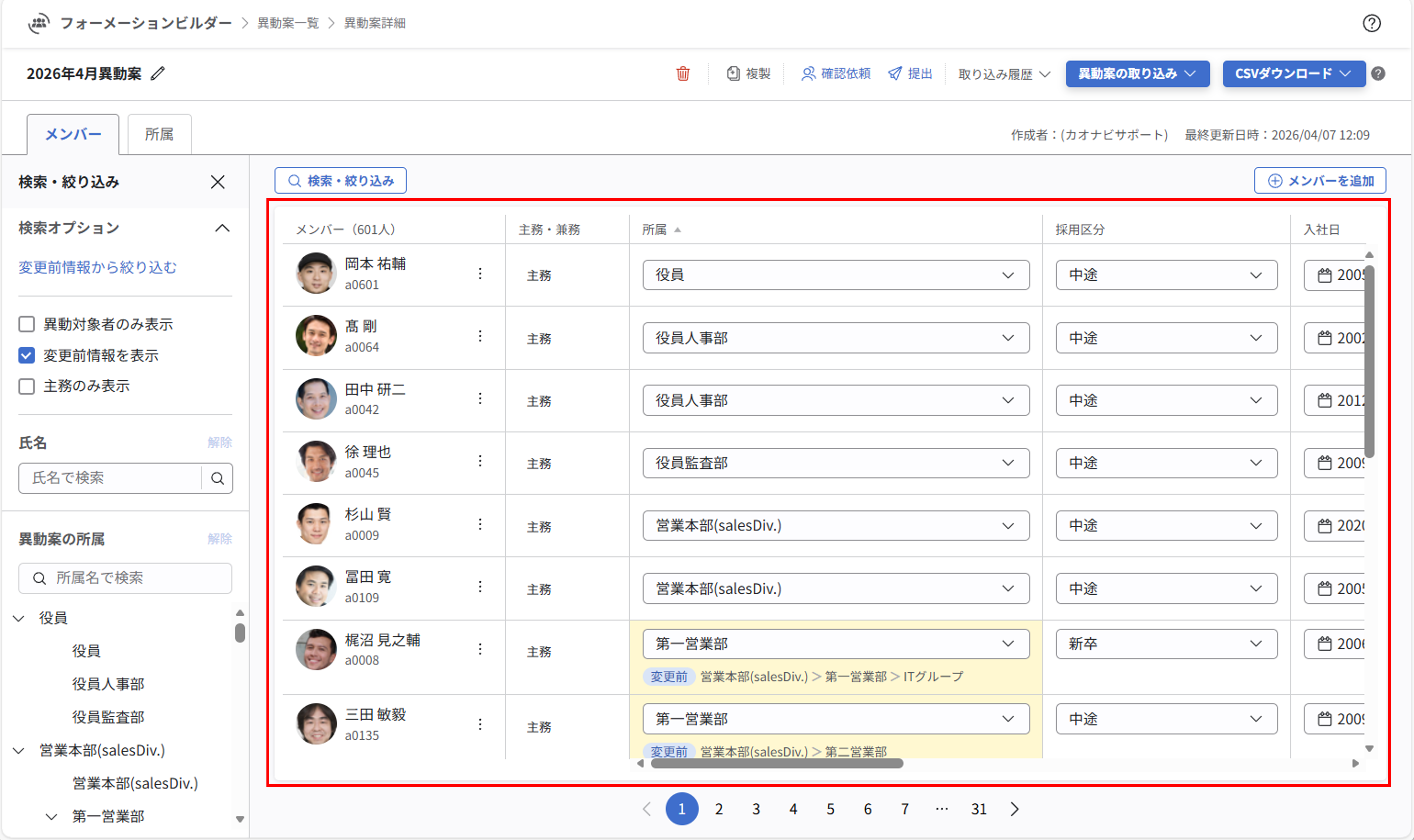
Task: Go to page 31 in pagination
Action: (979, 809)
